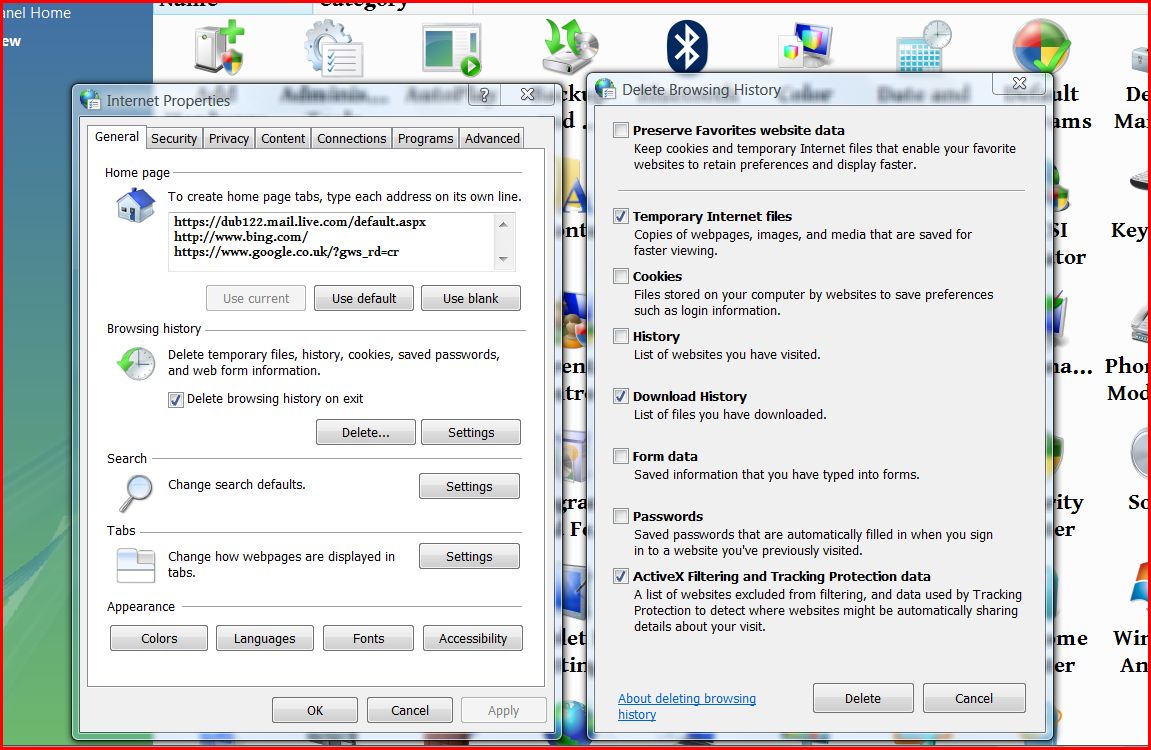Open the Content tab
The image size is (1151, 750).
pyautogui.click(x=283, y=138)
